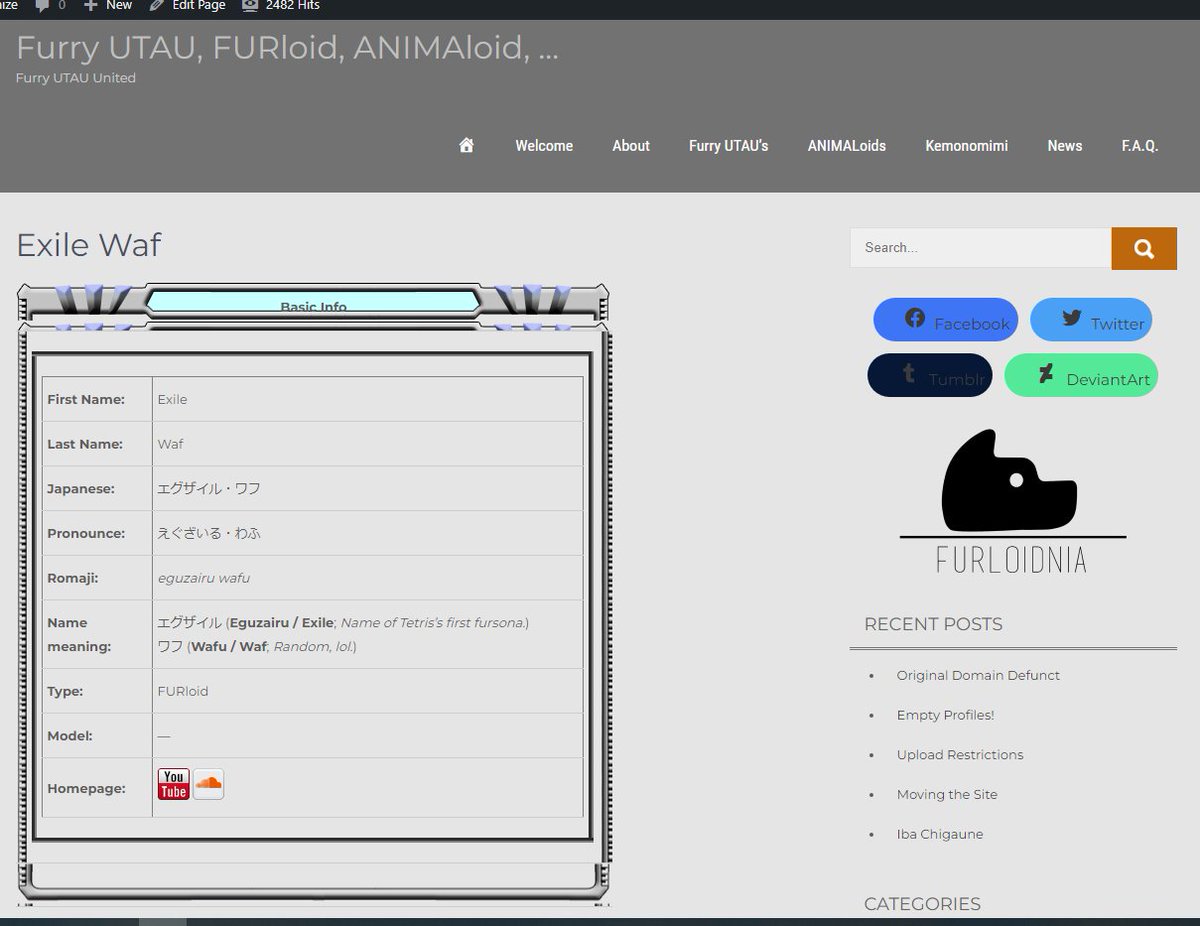Screen dimensions: 1200x926
Task: Open 'Upload Restrictions' recent post
Action: [960, 755]
